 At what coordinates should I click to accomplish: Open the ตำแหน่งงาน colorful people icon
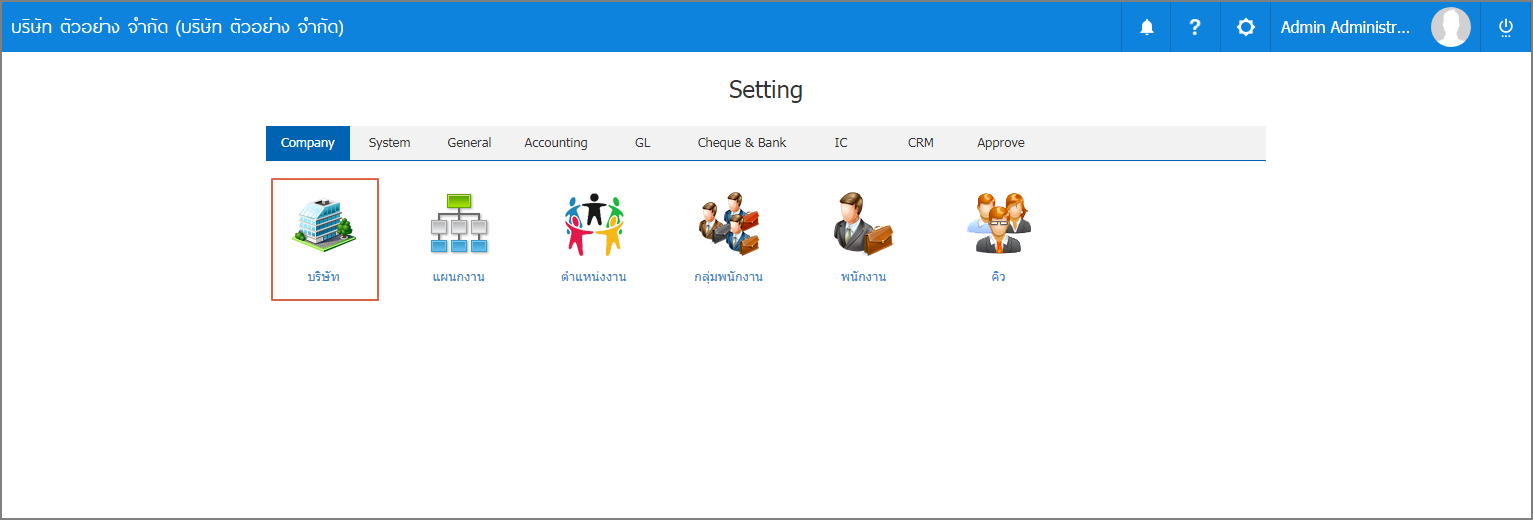(594, 224)
